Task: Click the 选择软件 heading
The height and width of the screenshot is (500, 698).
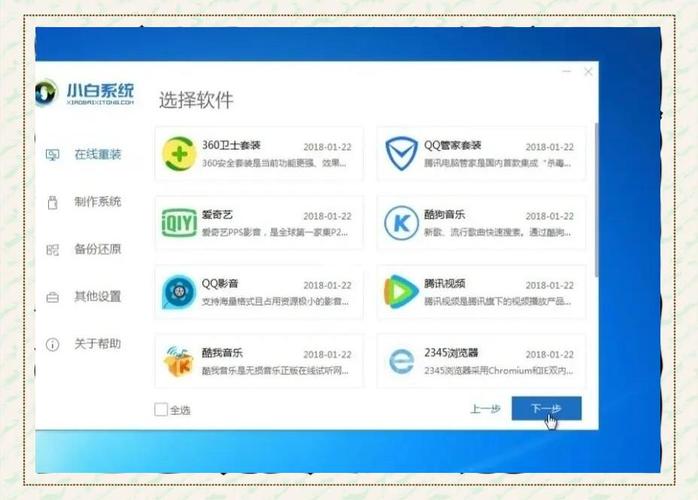Action: (196, 100)
